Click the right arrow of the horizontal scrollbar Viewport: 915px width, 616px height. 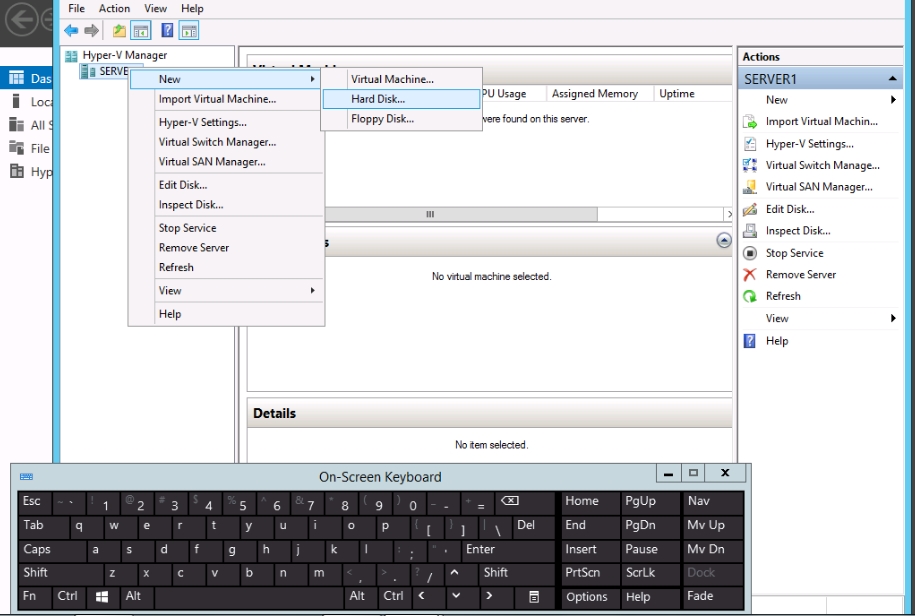pos(728,214)
